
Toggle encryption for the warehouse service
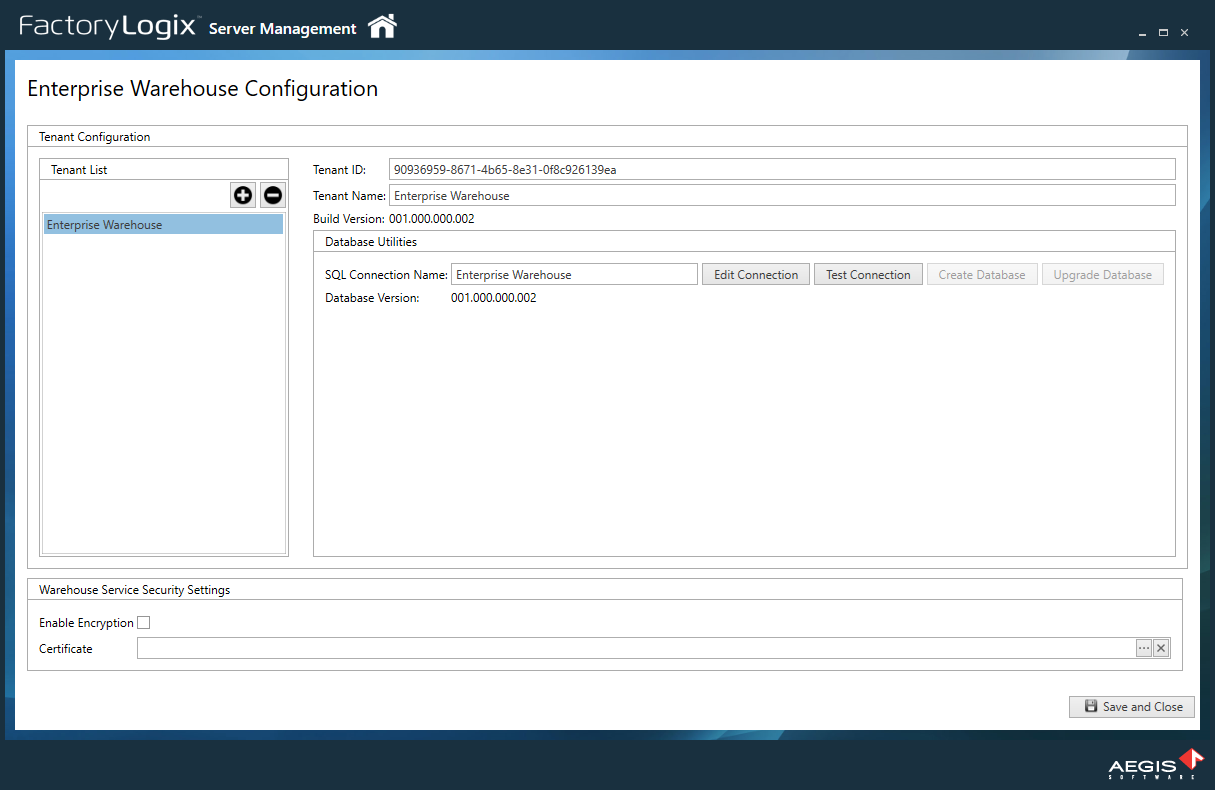(x=143, y=622)
